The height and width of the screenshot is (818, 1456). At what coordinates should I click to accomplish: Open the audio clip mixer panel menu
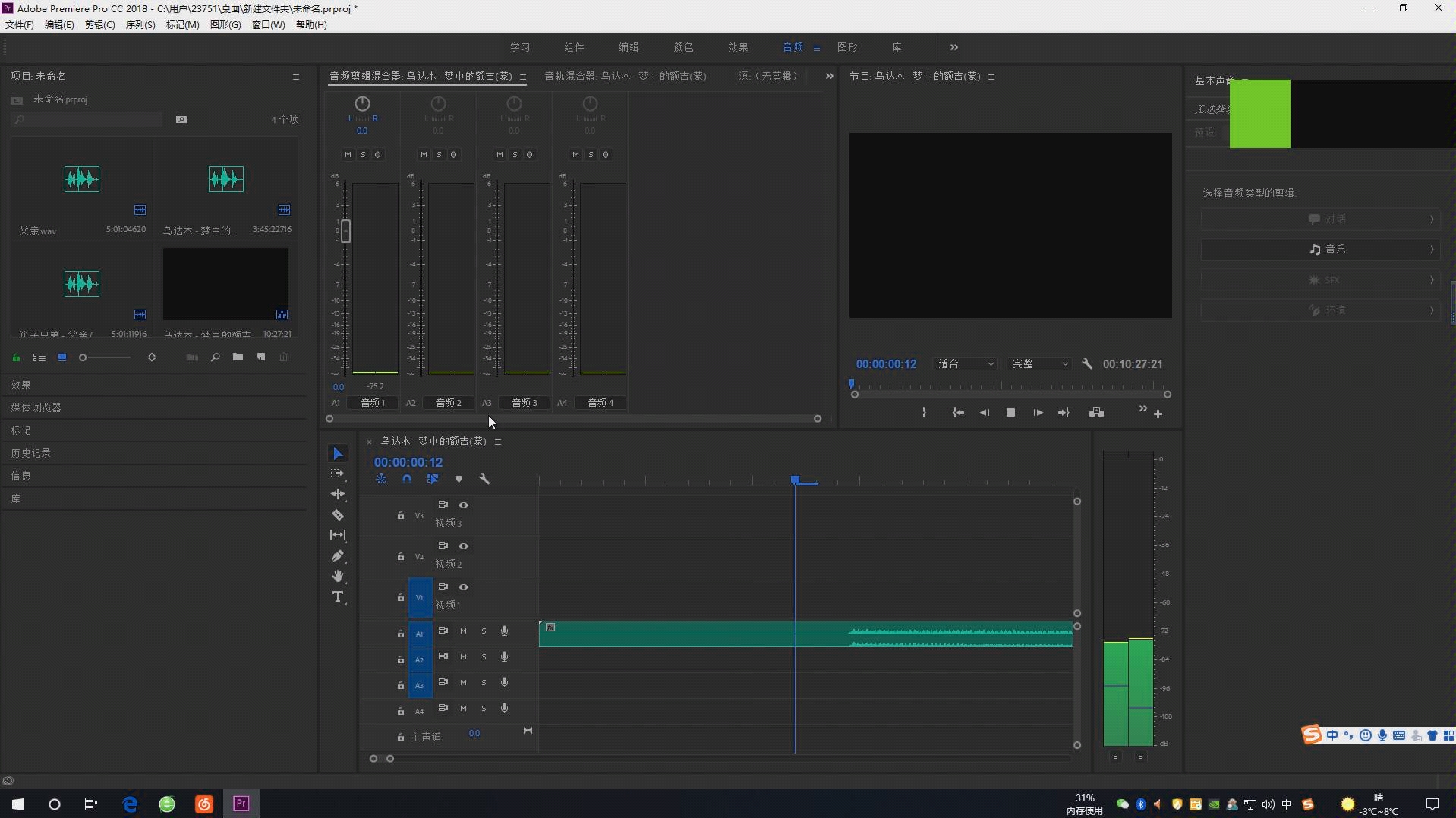click(522, 77)
